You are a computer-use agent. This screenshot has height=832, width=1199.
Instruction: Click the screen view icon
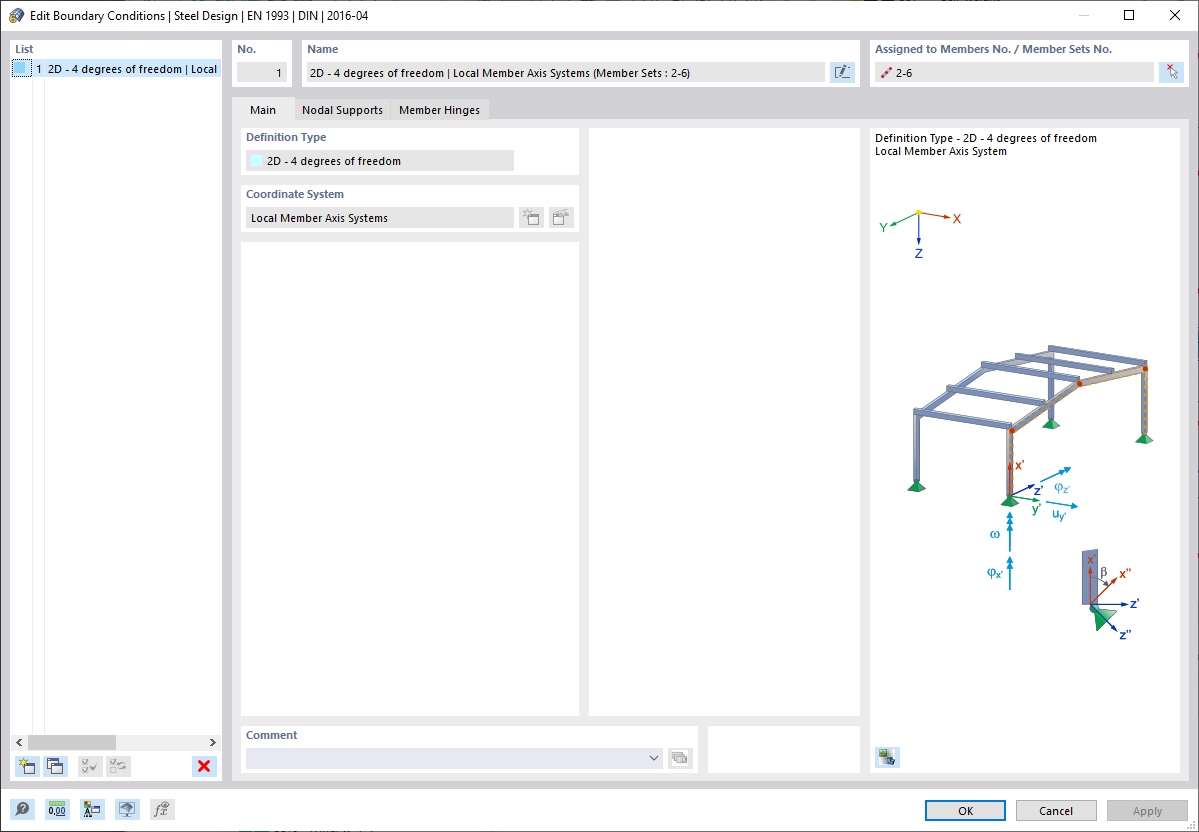(127, 810)
